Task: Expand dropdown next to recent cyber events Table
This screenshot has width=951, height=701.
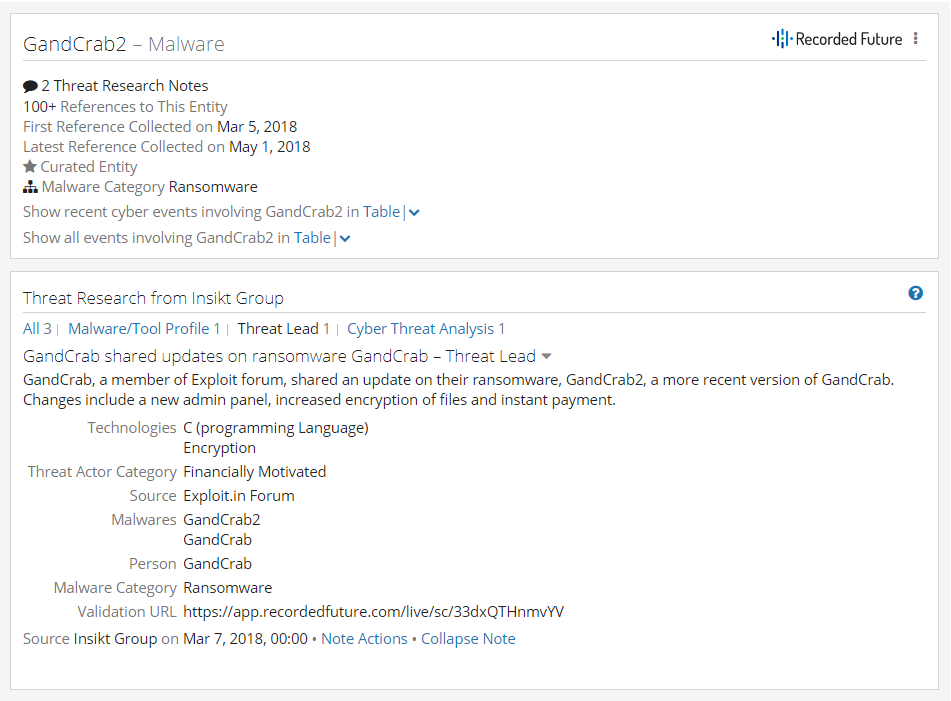Action: coord(414,212)
